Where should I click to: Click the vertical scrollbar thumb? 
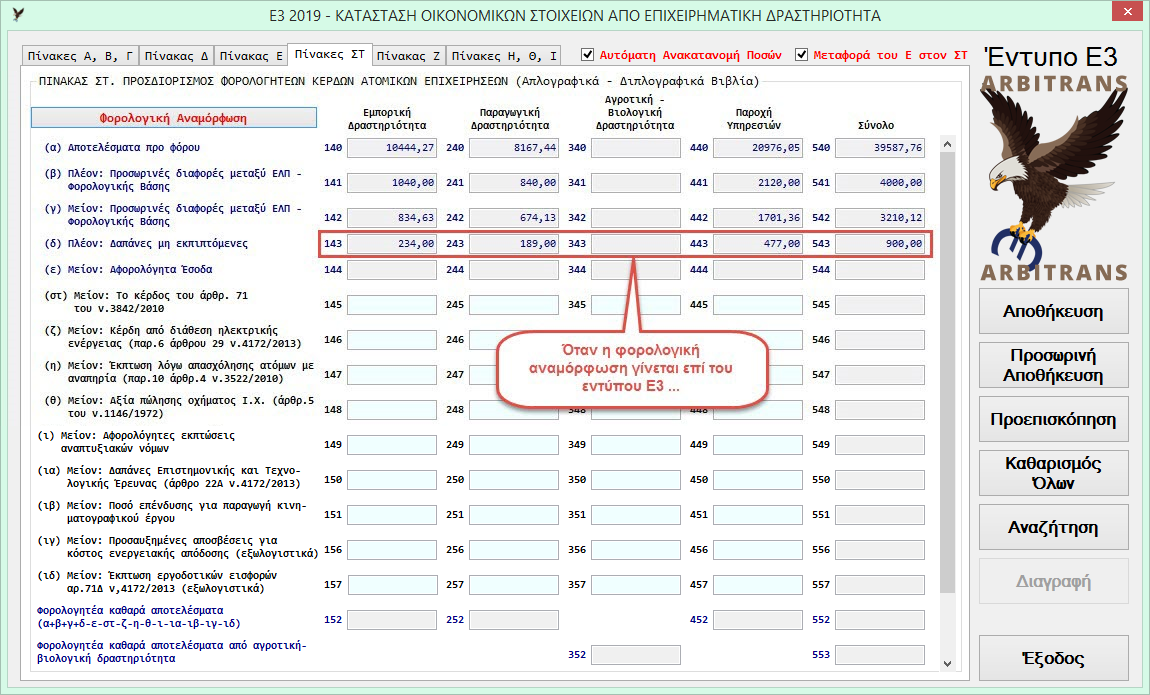pos(948,372)
